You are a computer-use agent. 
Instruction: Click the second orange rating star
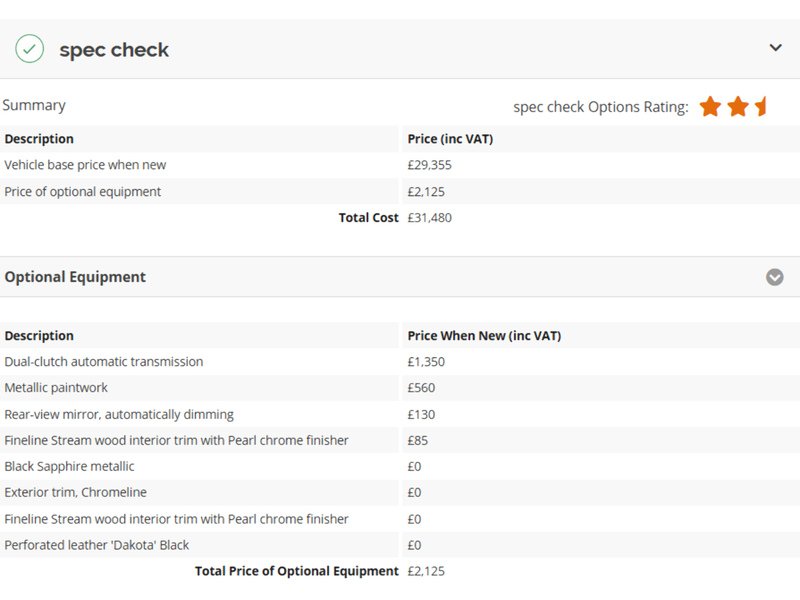click(738, 107)
